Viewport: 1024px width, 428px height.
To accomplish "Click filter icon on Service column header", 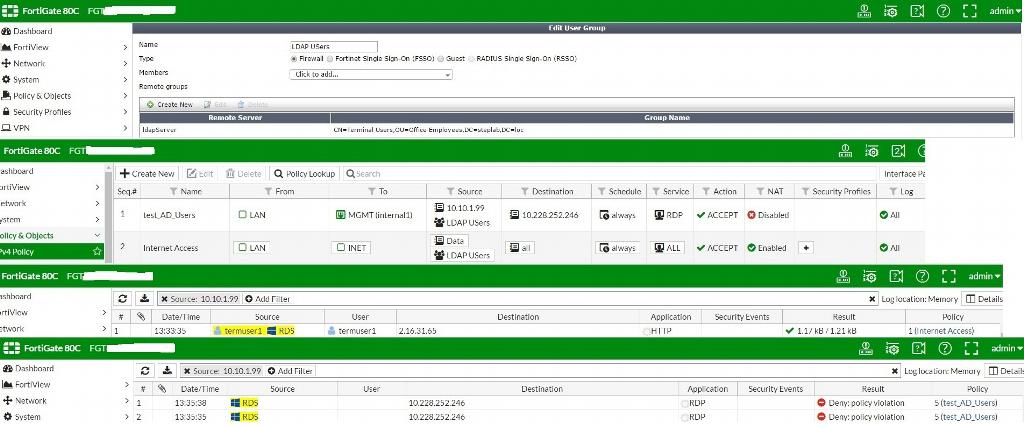I will 656,191.
